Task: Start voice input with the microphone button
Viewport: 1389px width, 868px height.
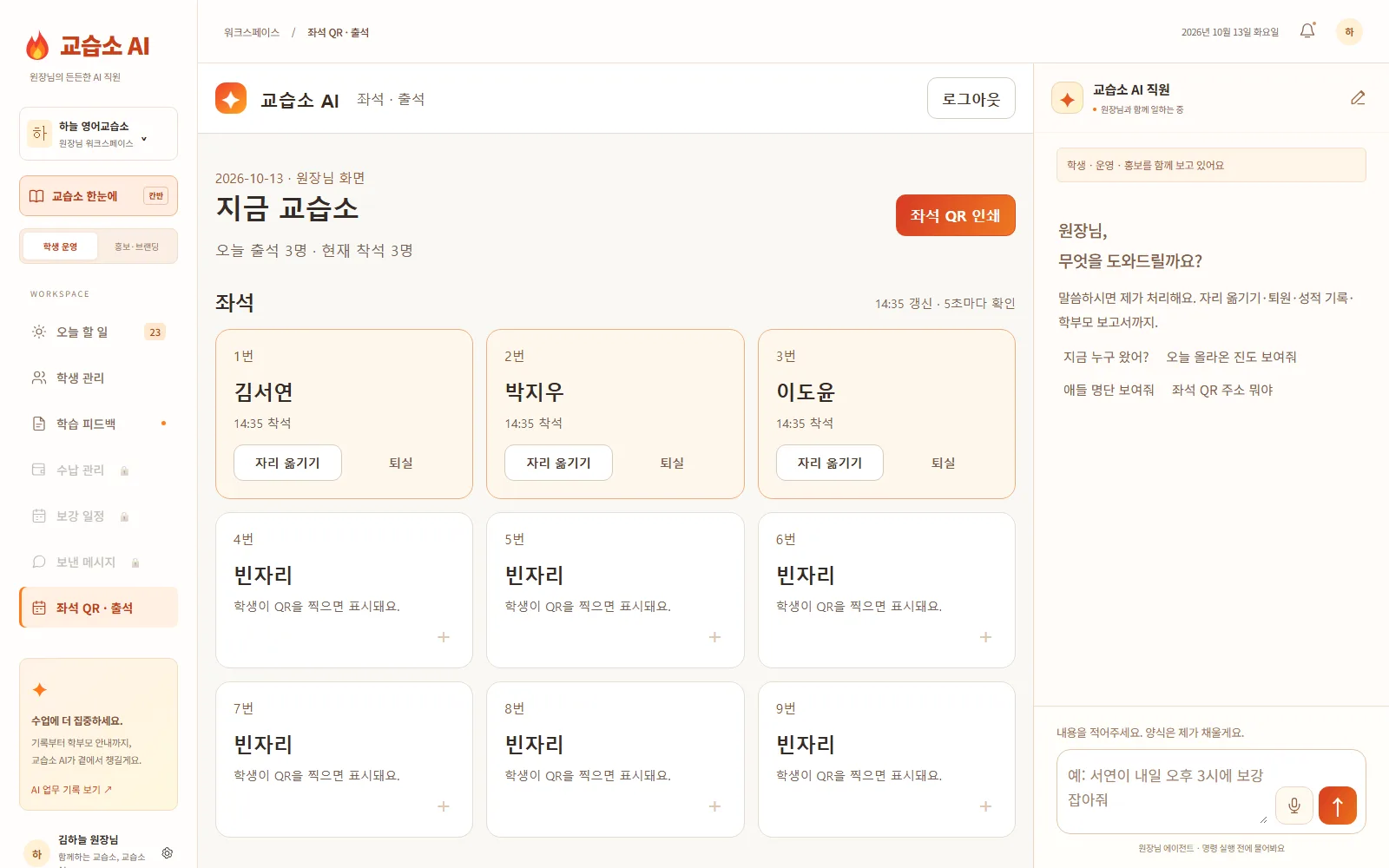Action: click(1294, 806)
